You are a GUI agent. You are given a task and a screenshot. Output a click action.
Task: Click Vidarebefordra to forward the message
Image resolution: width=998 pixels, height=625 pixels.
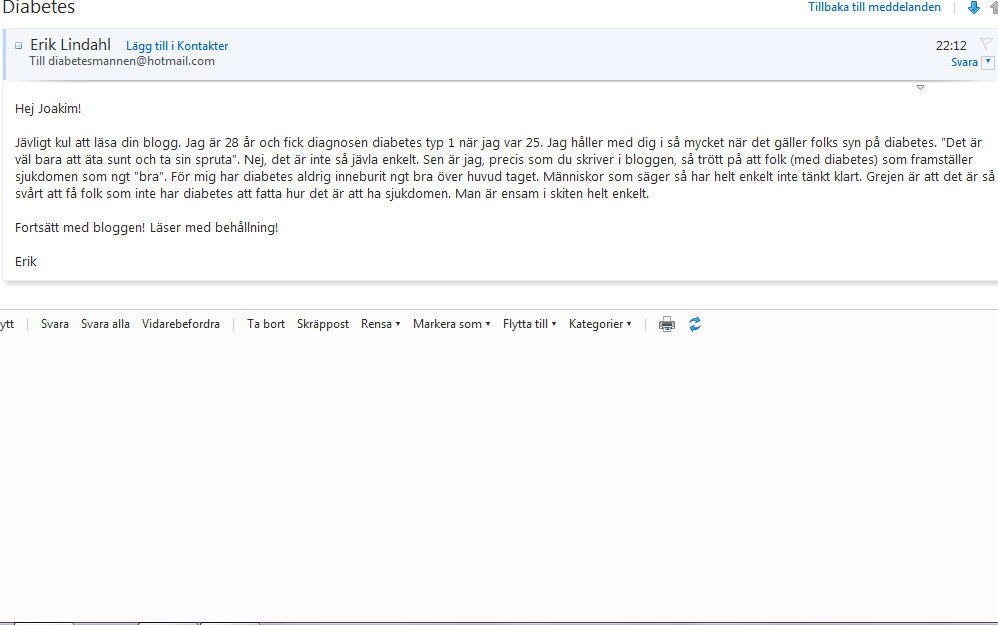click(181, 324)
